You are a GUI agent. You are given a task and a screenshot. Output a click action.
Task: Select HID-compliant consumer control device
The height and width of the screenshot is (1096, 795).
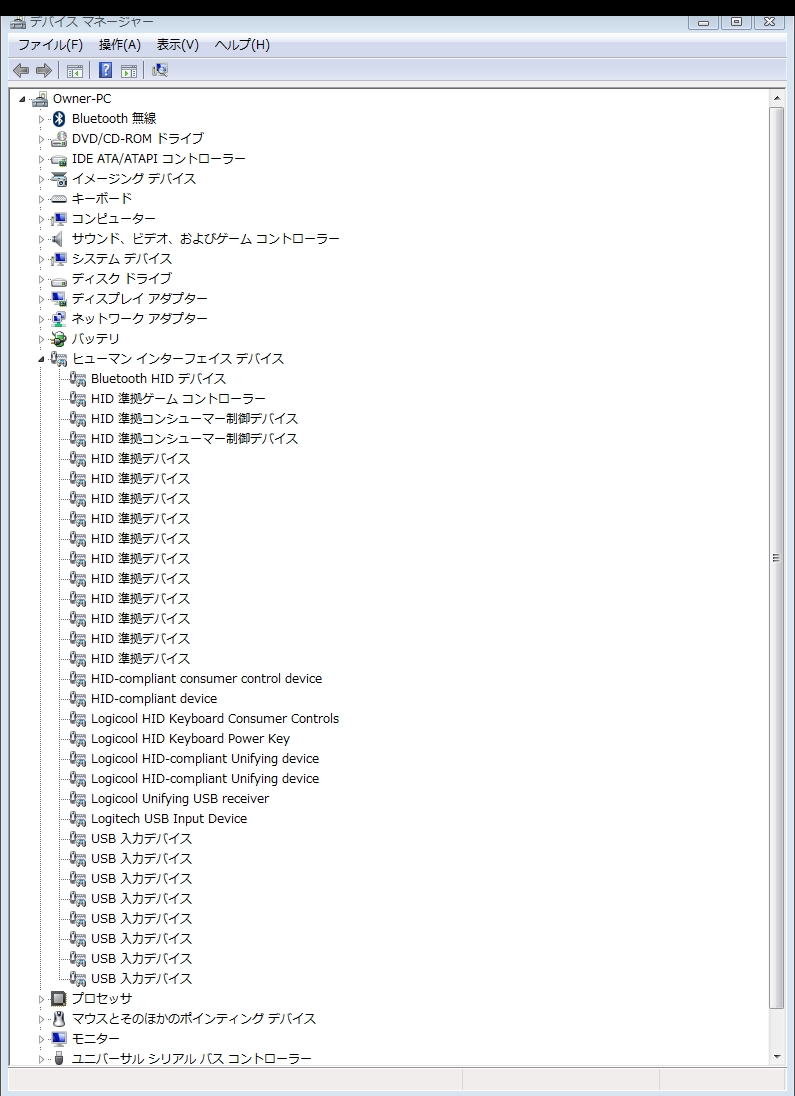pos(206,679)
